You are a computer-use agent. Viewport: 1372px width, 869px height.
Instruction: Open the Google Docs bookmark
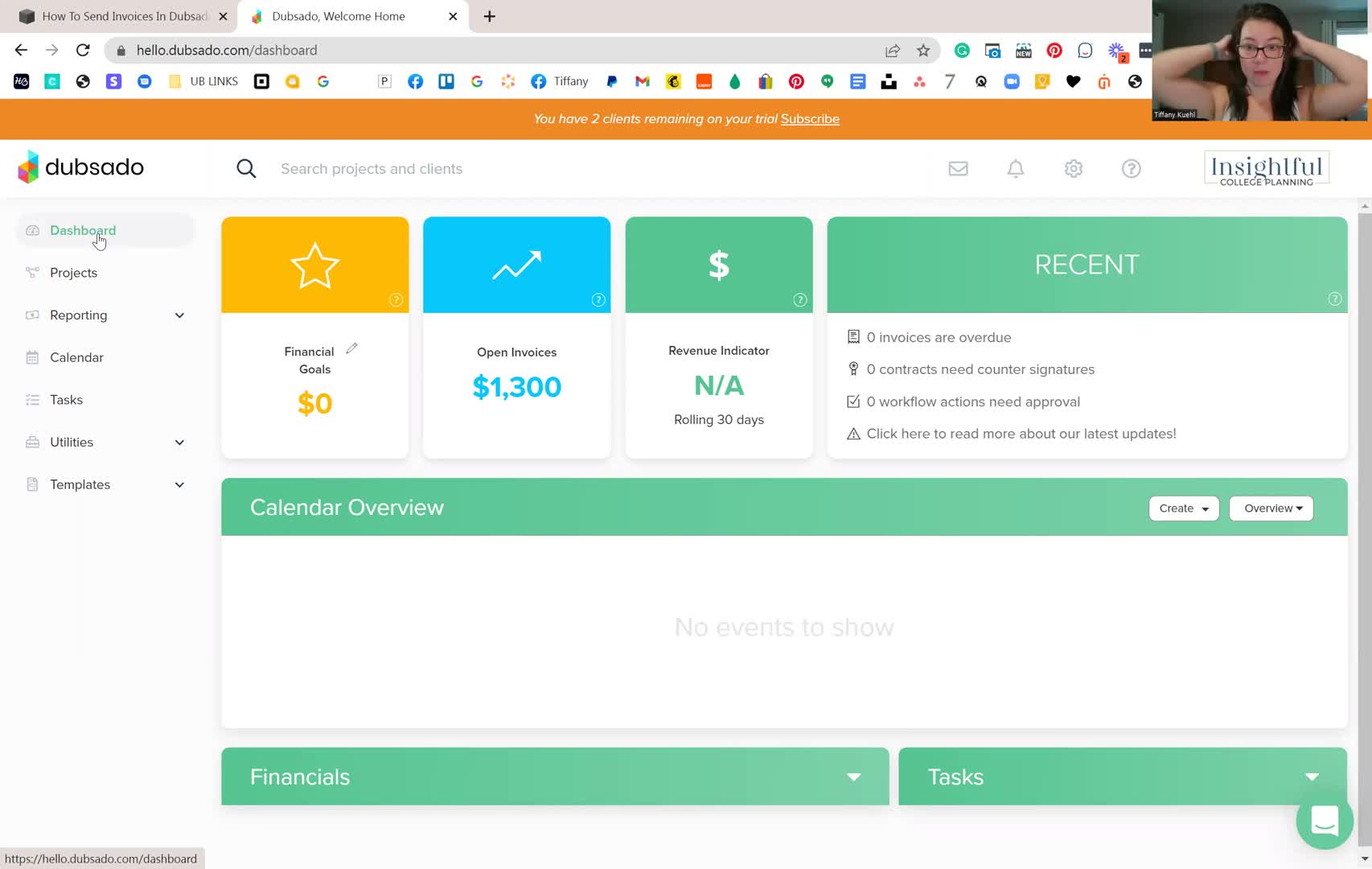[x=858, y=81]
